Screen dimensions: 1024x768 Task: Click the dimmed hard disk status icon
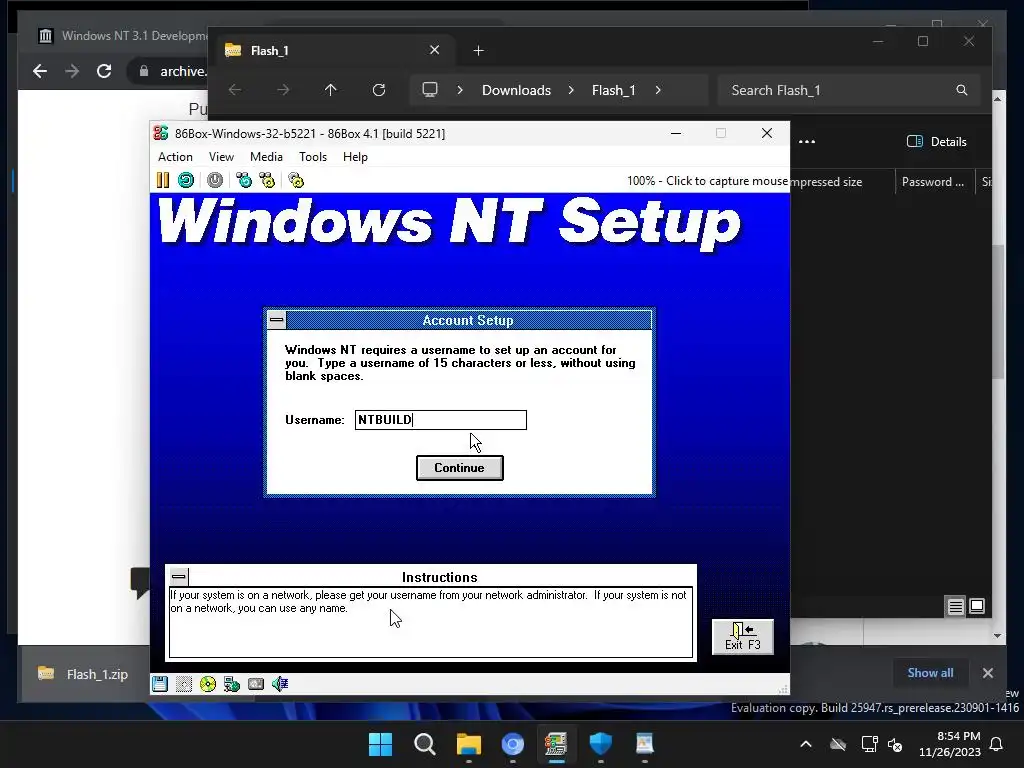pos(184,684)
